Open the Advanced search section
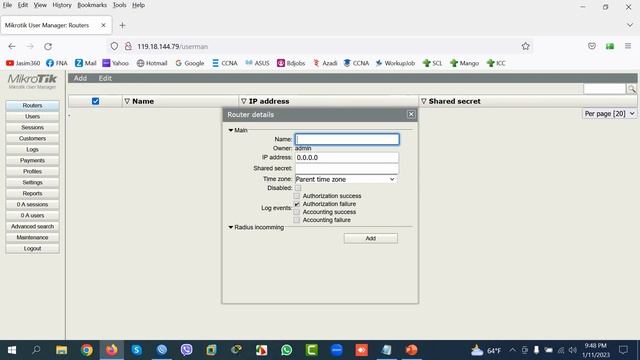Image resolution: width=640 pixels, height=360 pixels. point(32,227)
